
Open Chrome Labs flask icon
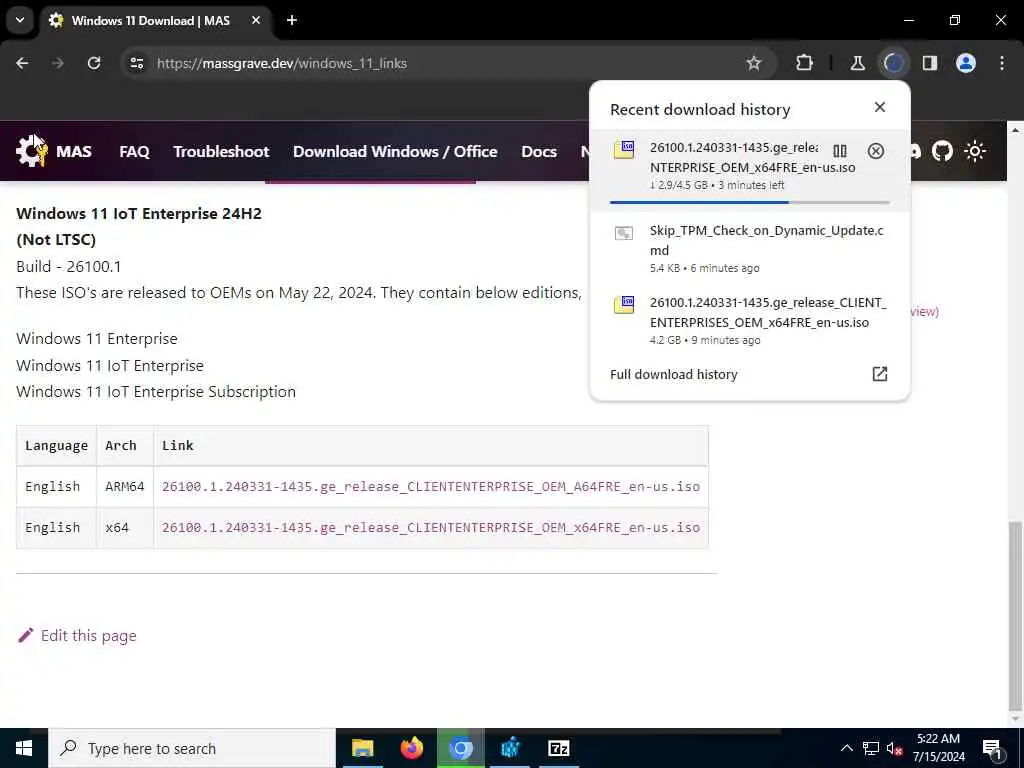857,63
